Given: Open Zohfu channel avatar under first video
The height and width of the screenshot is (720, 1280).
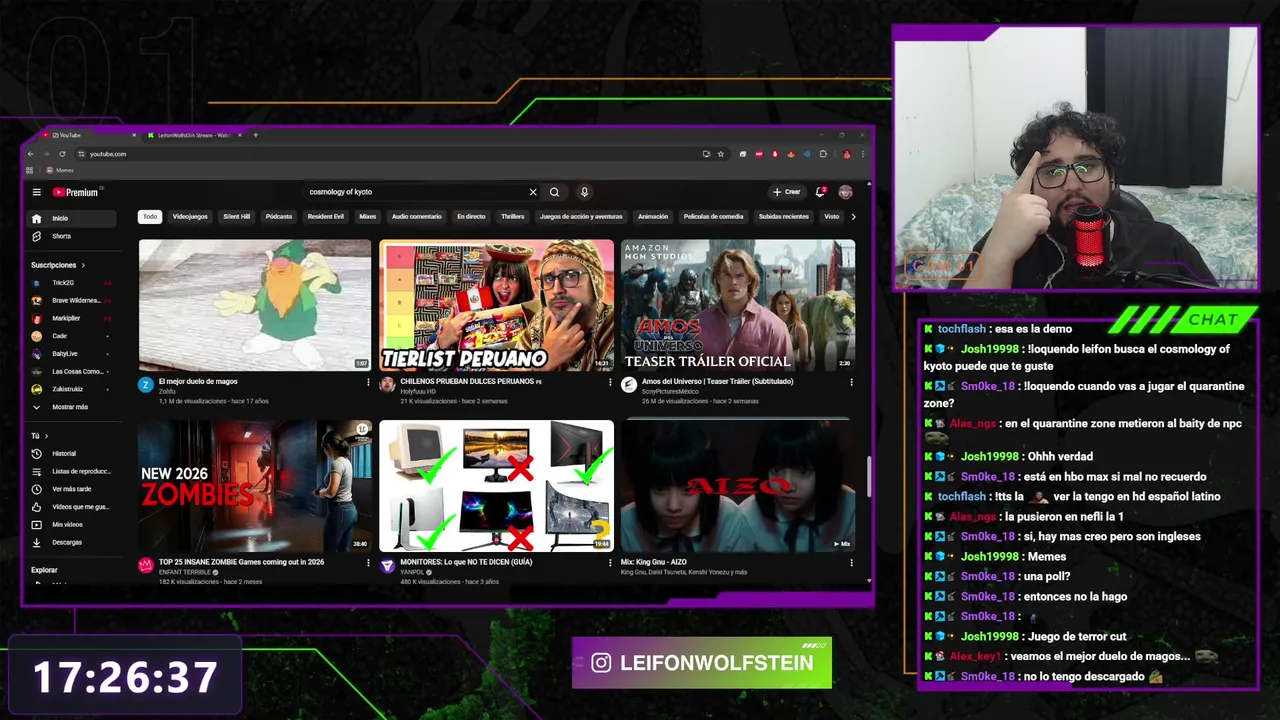Looking at the screenshot, I should click(x=146, y=385).
